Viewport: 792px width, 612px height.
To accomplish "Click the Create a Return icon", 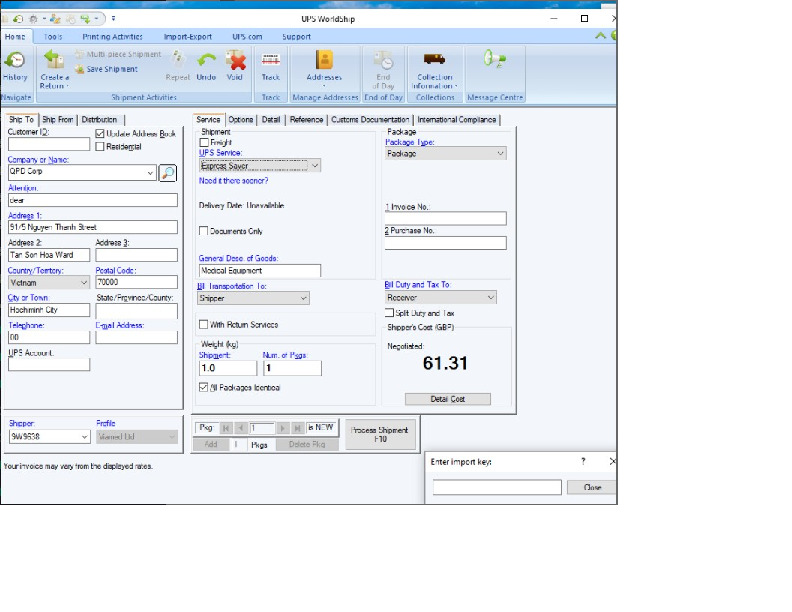I will [x=54, y=63].
